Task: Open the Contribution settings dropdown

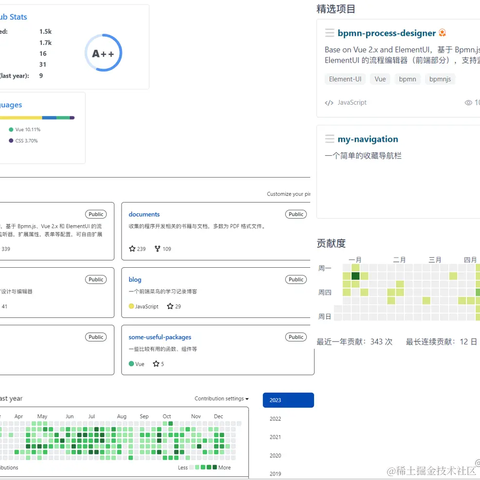Action: pyautogui.click(x=222, y=399)
